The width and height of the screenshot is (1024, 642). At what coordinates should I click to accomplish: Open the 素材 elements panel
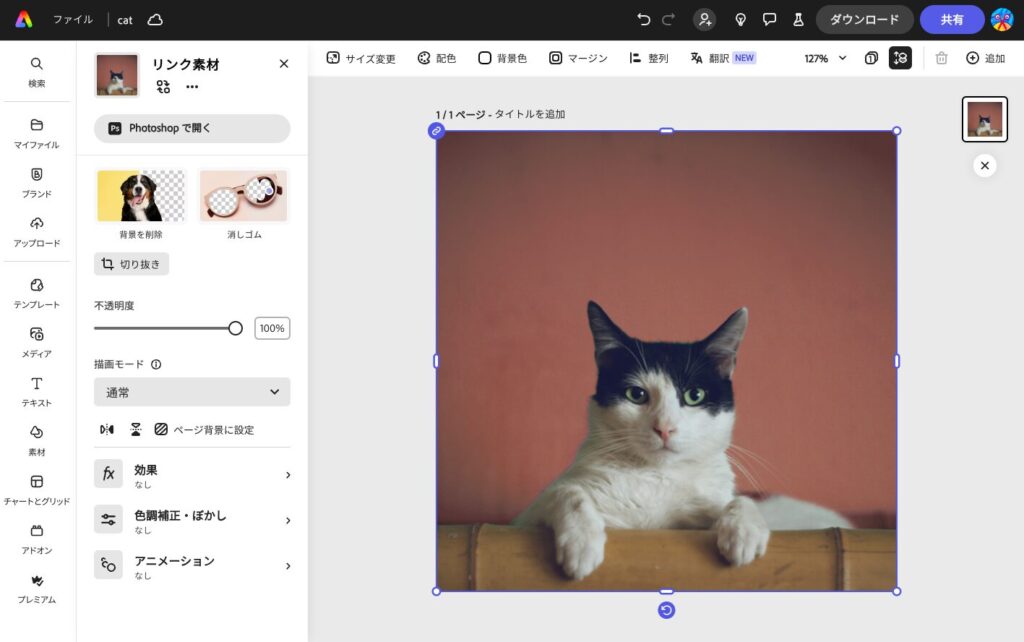point(36,440)
